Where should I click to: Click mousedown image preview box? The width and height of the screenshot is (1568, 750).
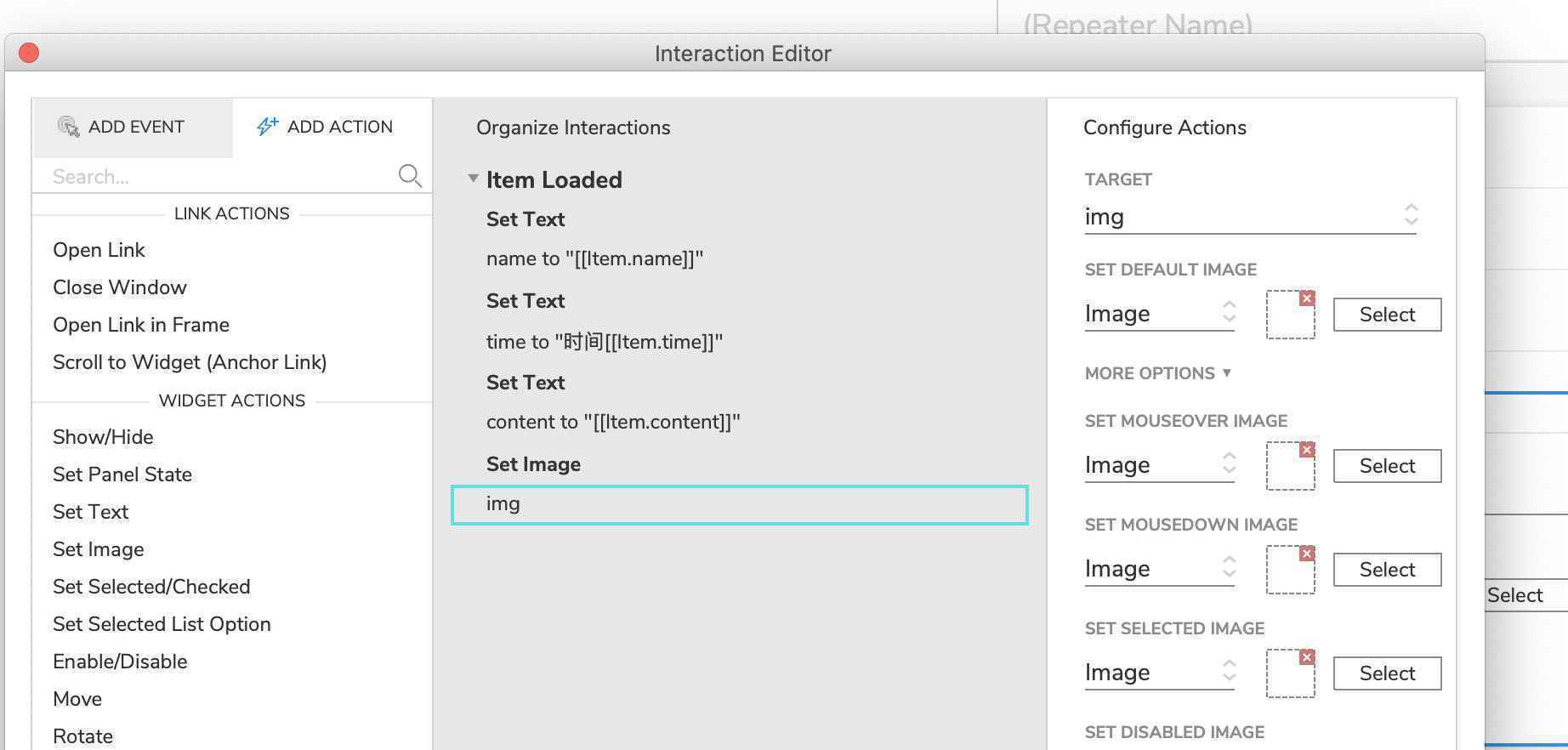(x=1290, y=570)
